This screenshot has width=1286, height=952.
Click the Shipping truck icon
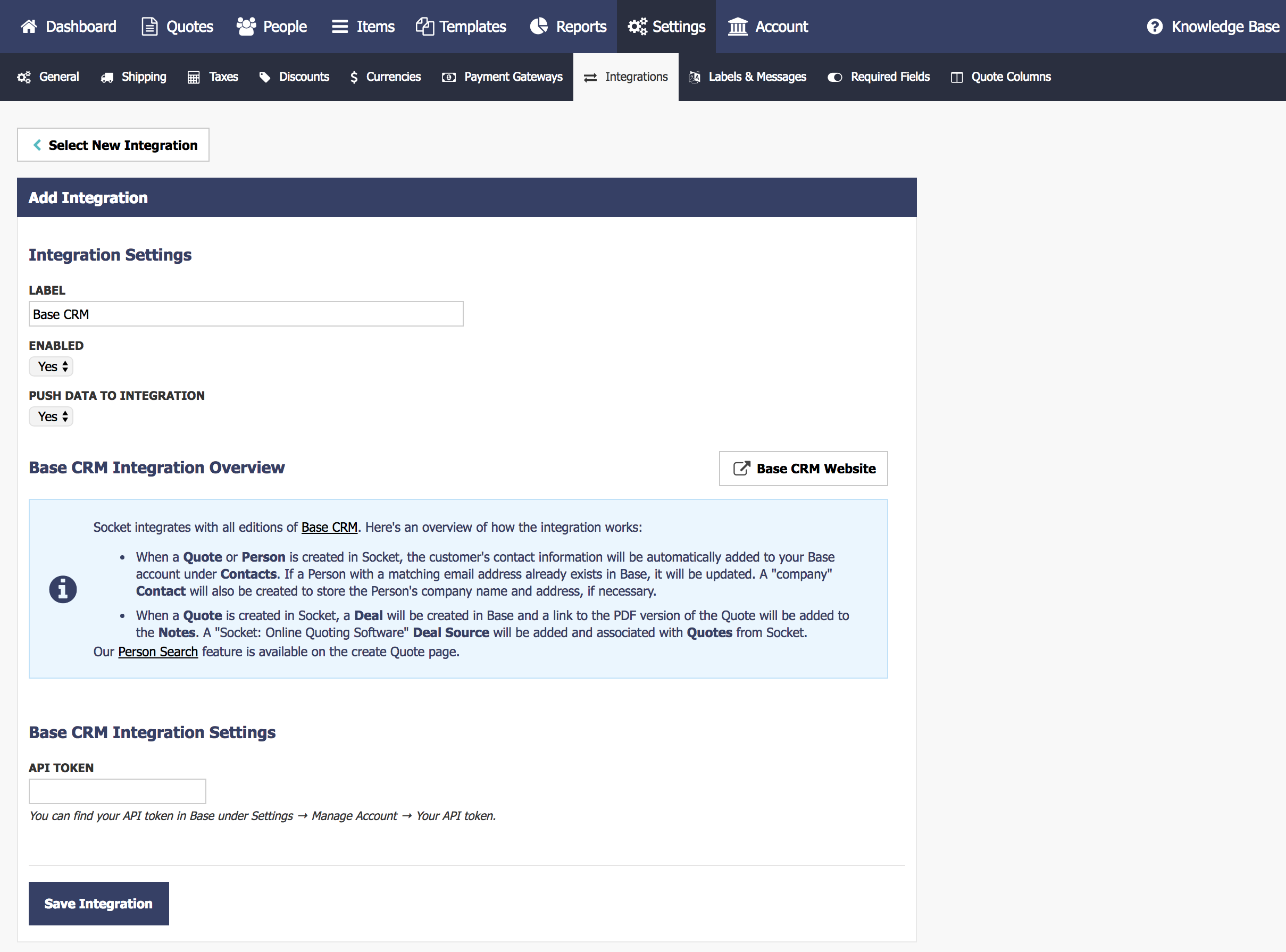[107, 77]
